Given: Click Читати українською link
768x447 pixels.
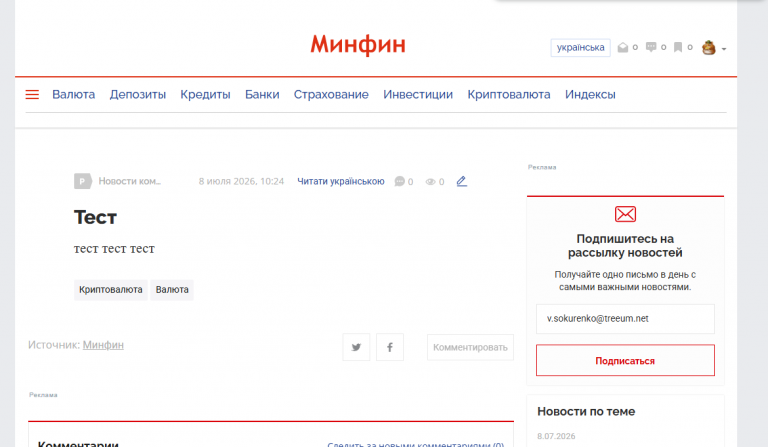Looking at the screenshot, I should coord(341,181).
